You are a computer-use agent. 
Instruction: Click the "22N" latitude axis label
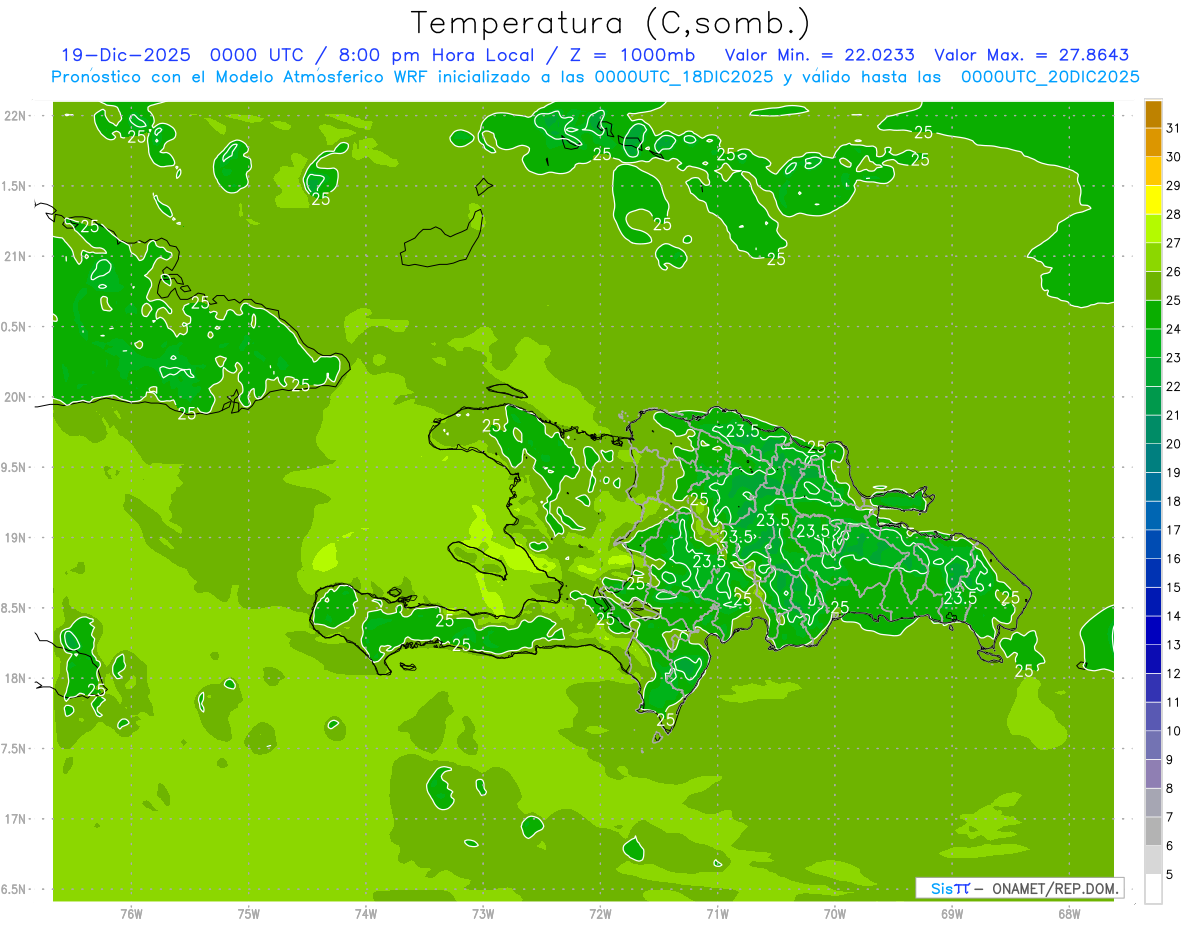click(x=17, y=116)
